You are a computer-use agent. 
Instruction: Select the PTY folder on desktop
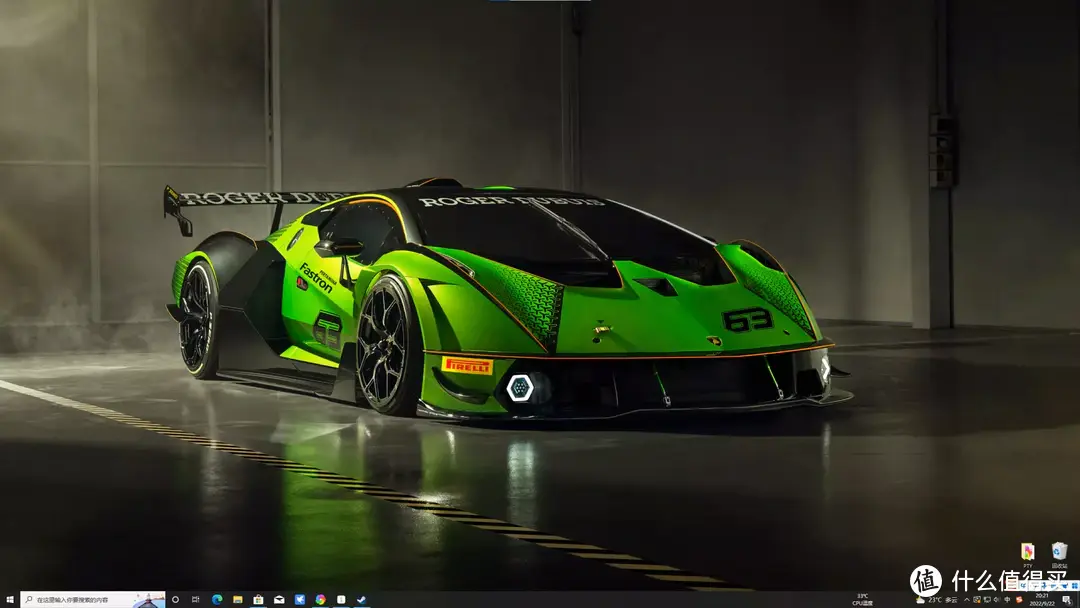tap(1028, 554)
